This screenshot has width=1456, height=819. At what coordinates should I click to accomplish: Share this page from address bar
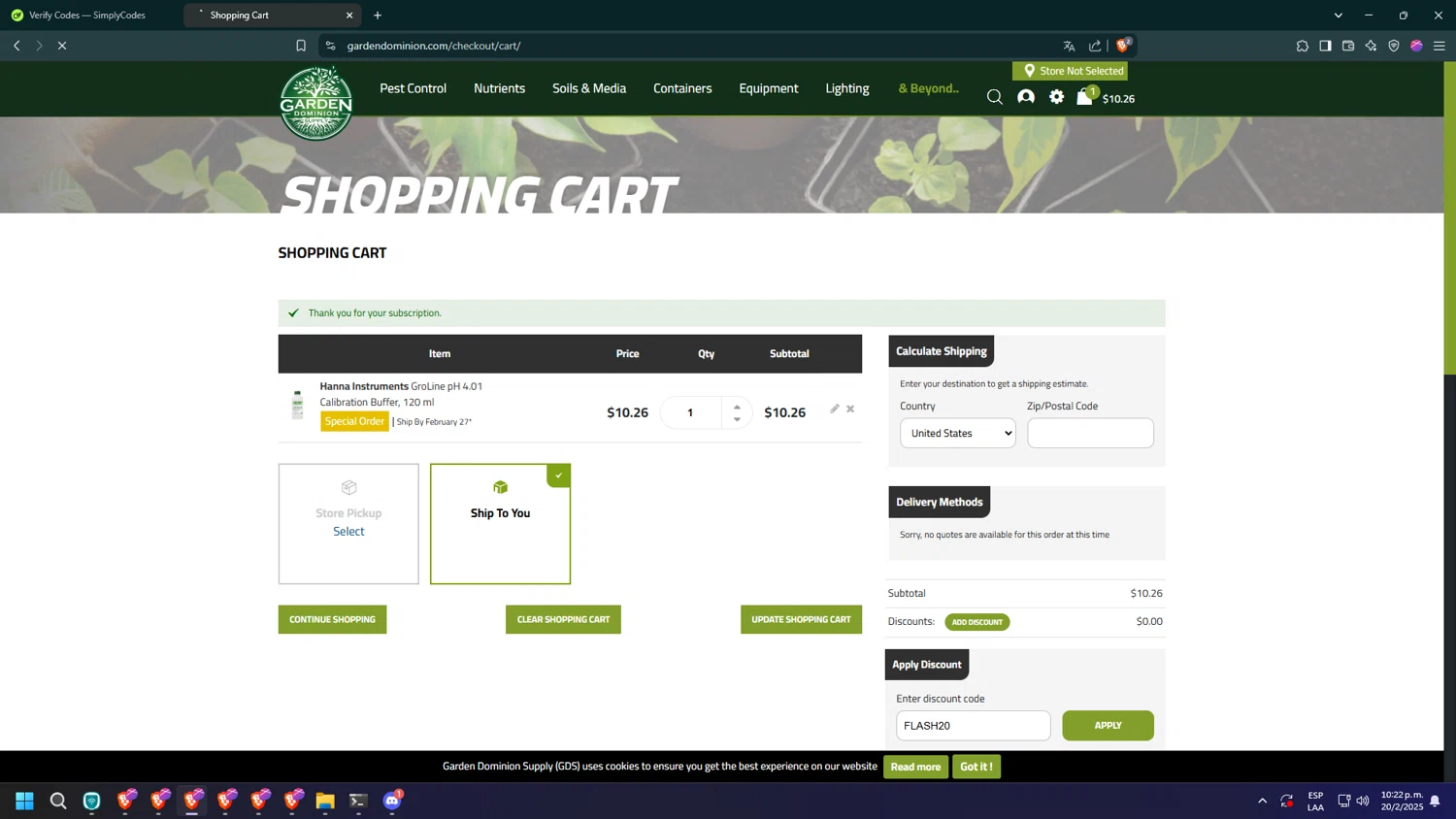click(x=1095, y=46)
